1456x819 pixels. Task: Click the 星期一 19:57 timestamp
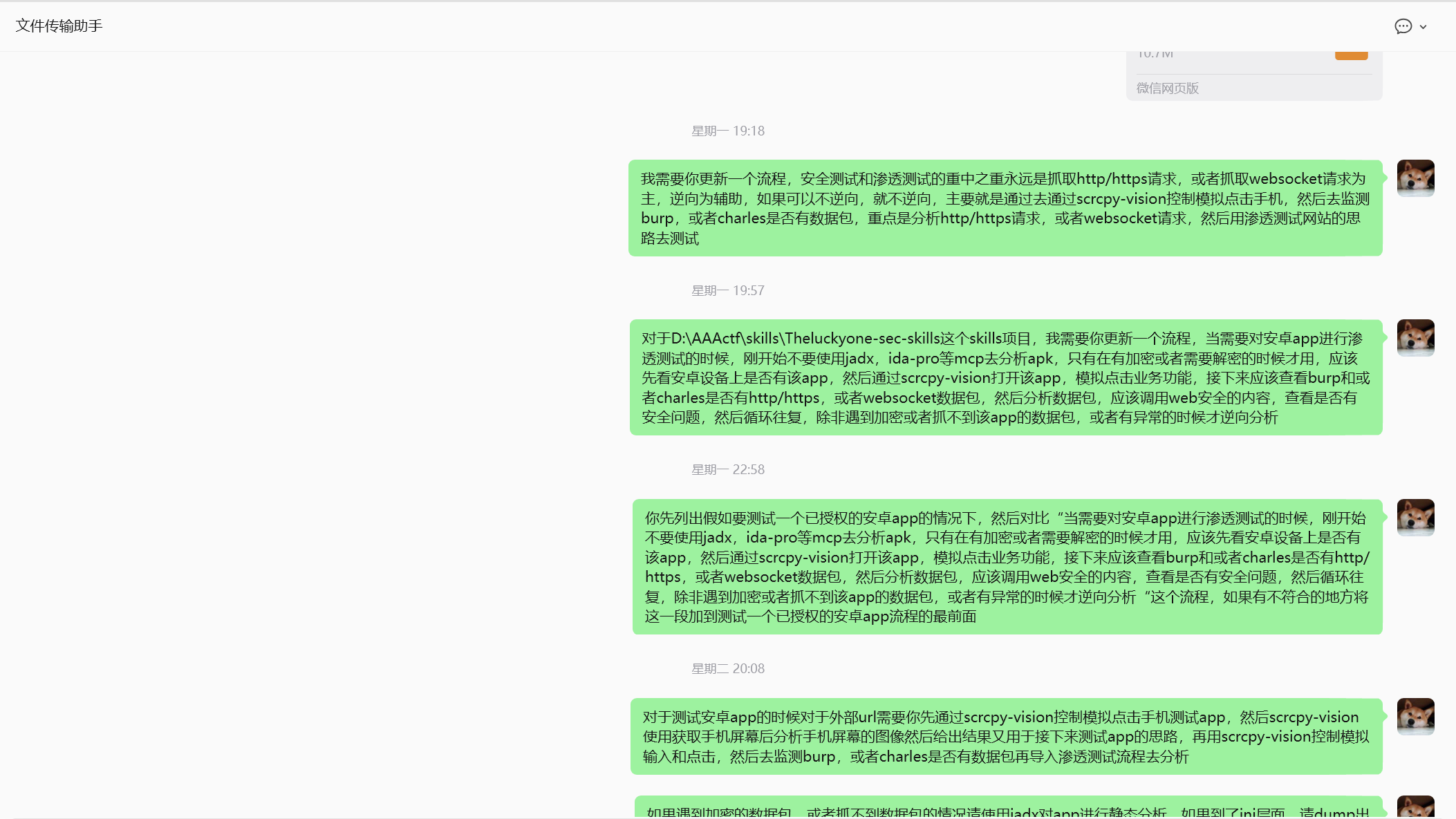[728, 290]
